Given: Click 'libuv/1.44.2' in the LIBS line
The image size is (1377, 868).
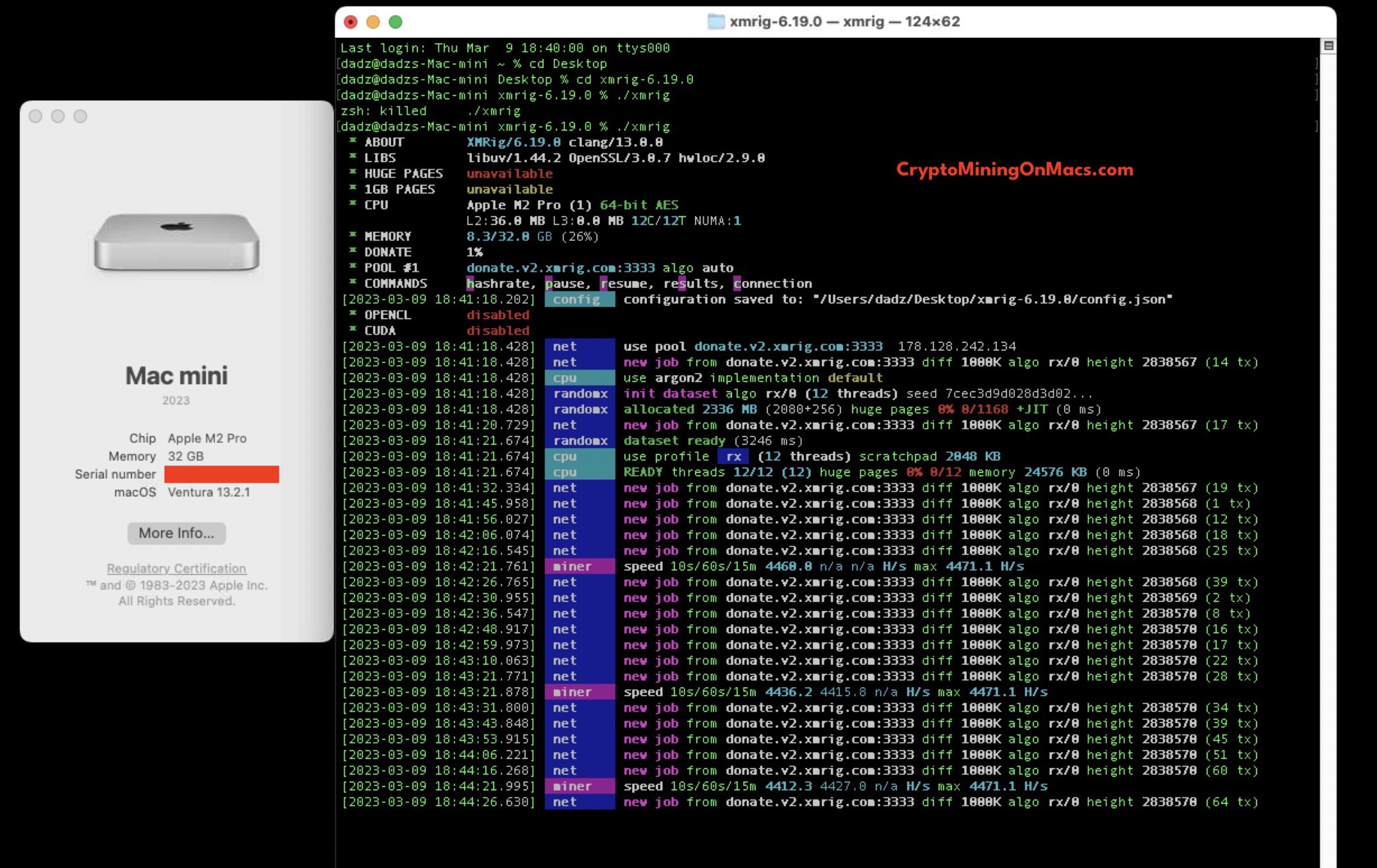Looking at the screenshot, I should 513,158.
